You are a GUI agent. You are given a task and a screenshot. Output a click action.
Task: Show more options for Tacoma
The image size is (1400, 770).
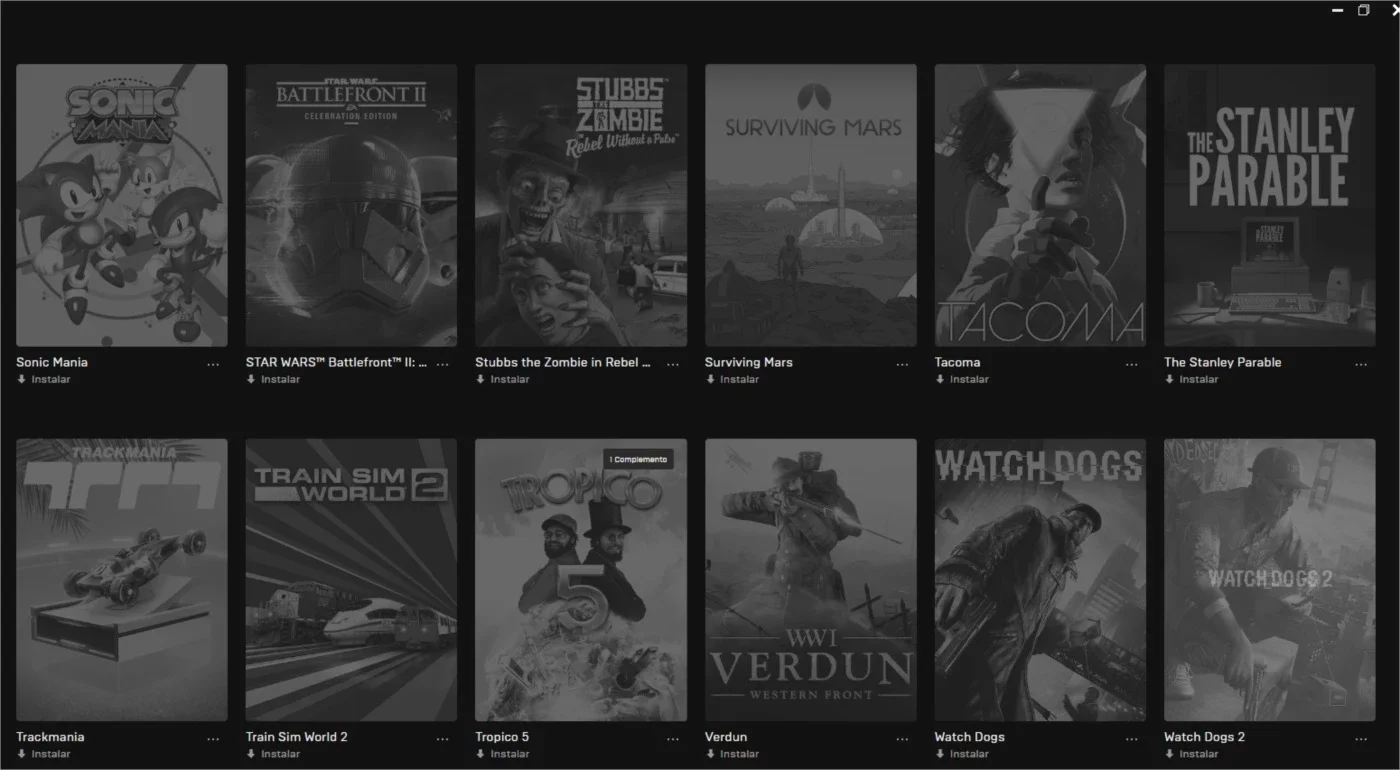pos(1132,365)
